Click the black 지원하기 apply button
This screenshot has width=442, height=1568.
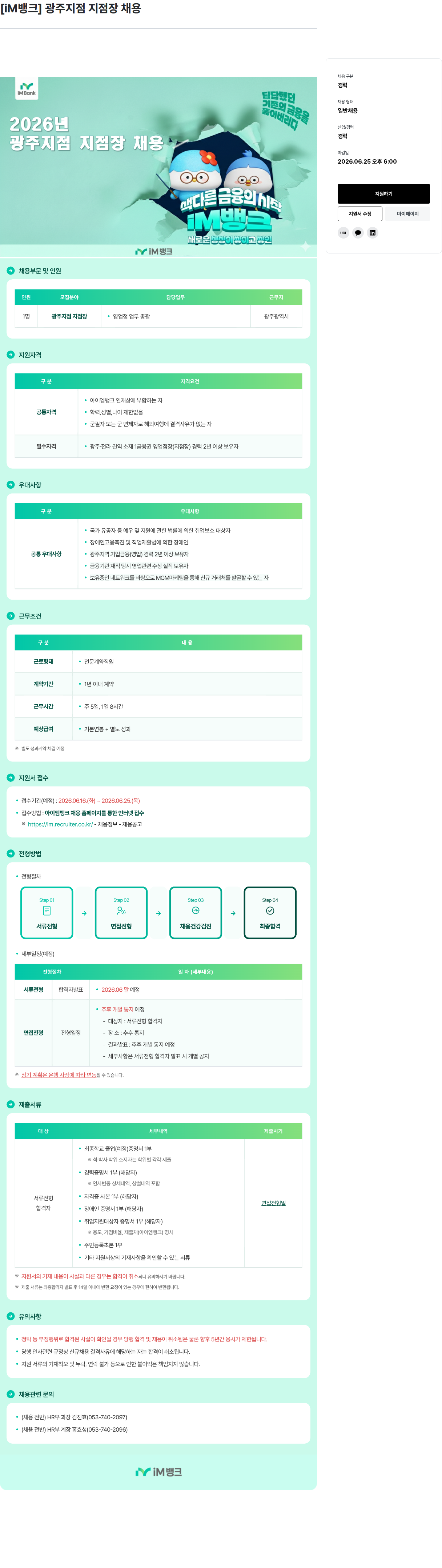point(383,193)
